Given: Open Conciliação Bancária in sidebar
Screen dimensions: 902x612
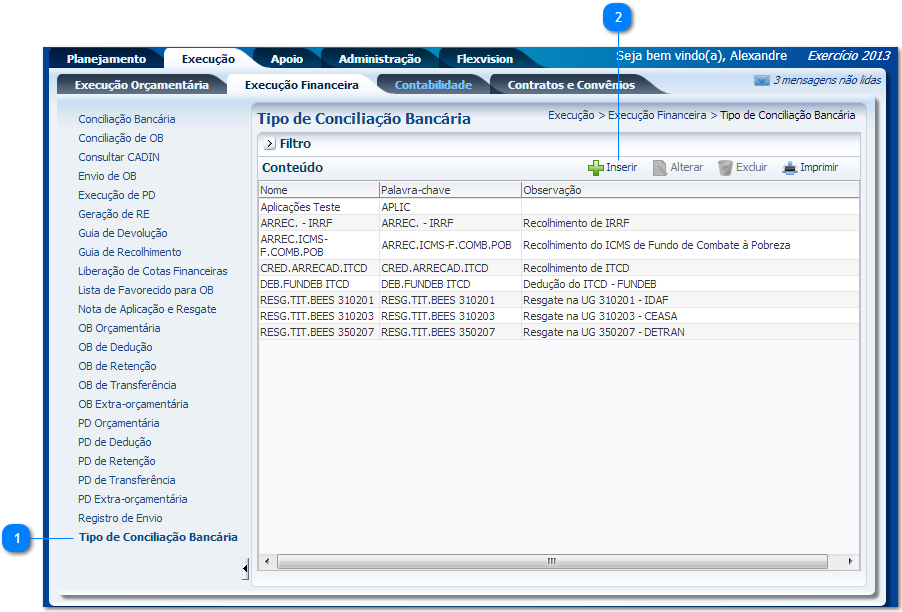Looking at the screenshot, I should click(126, 119).
